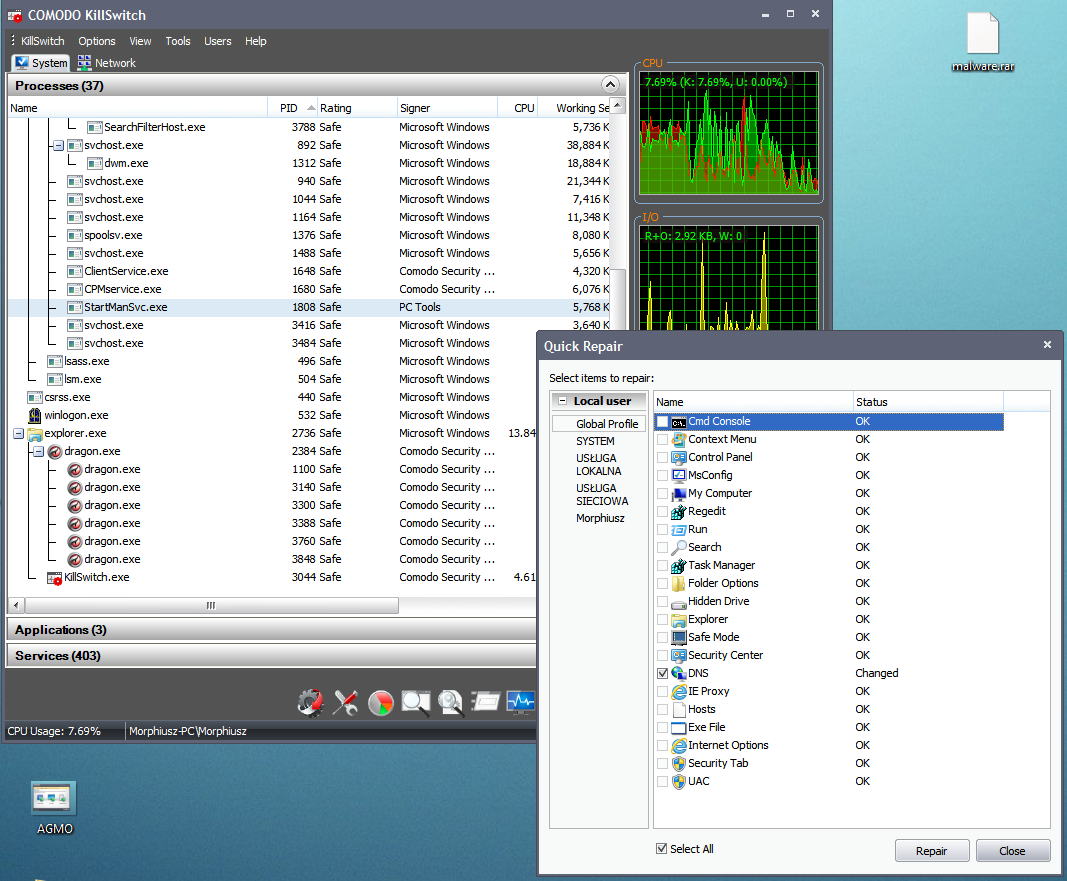This screenshot has width=1067, height=881.
Task: Uncheck the DNS repair checkbox
Action: (662, 673)
